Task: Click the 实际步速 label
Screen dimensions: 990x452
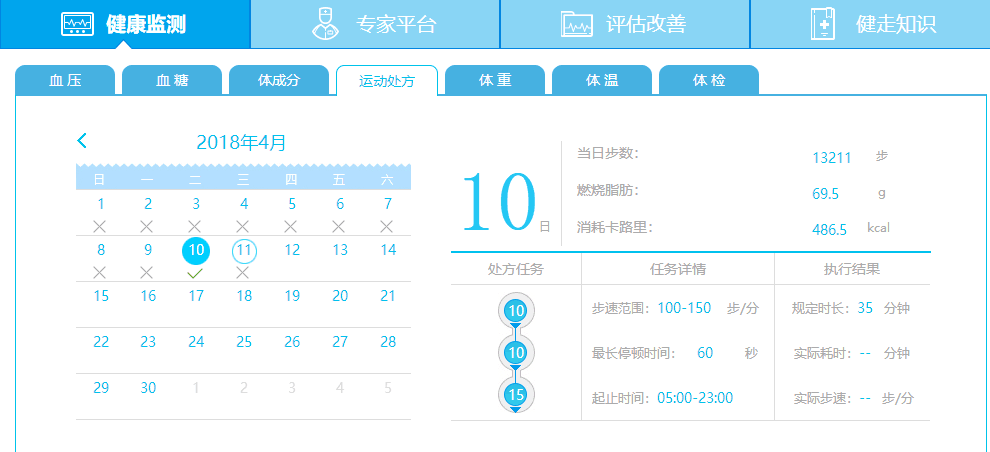Action: (824, 399)
